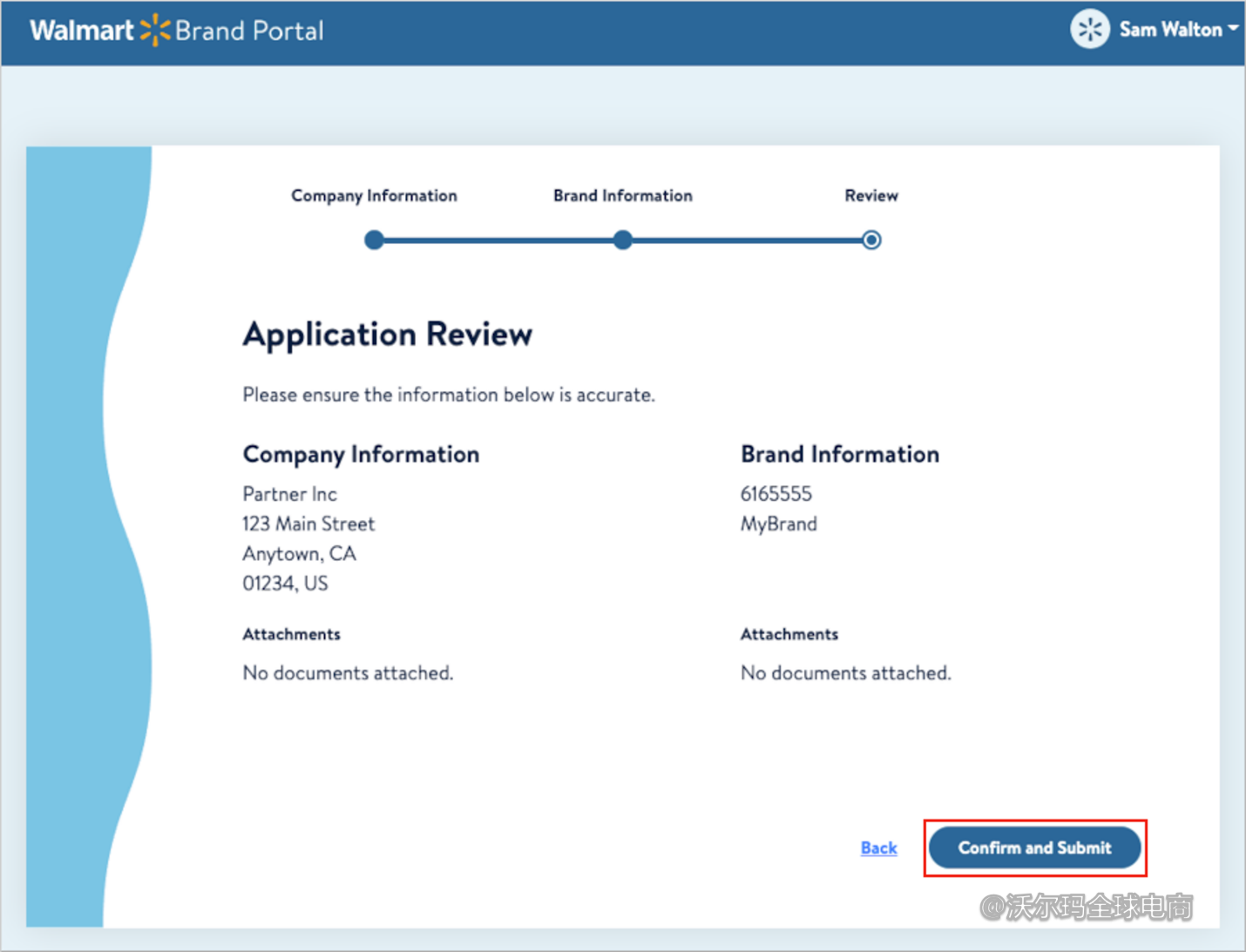Go to Brand Information step label

[622, 196]
